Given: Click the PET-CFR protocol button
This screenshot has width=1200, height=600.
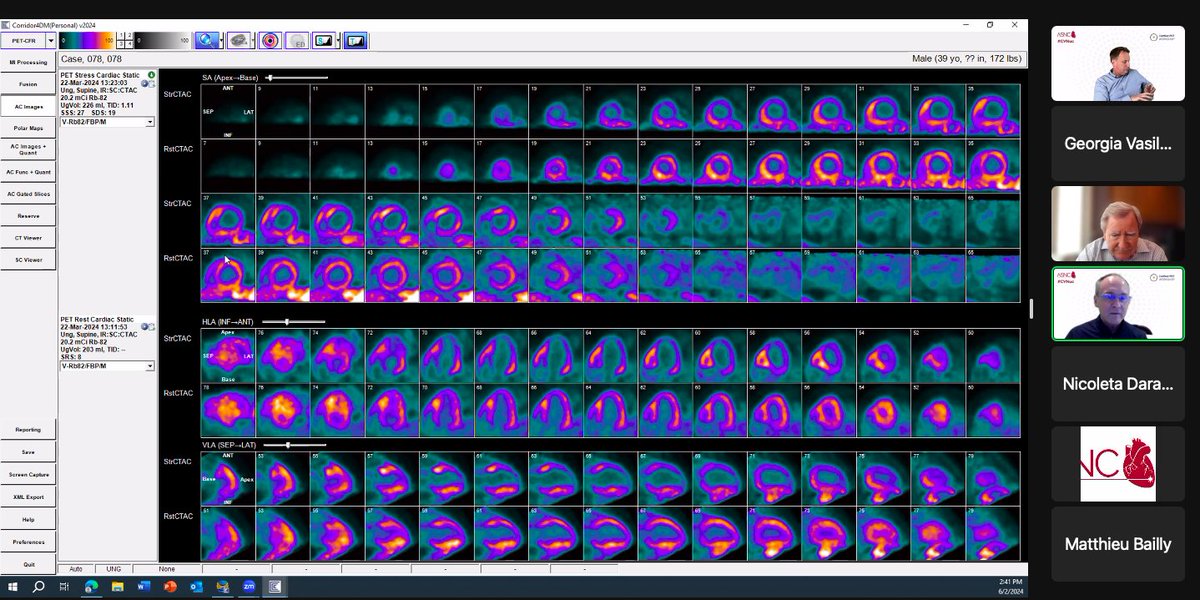Looking at the screenshot, I should point(23,41).
